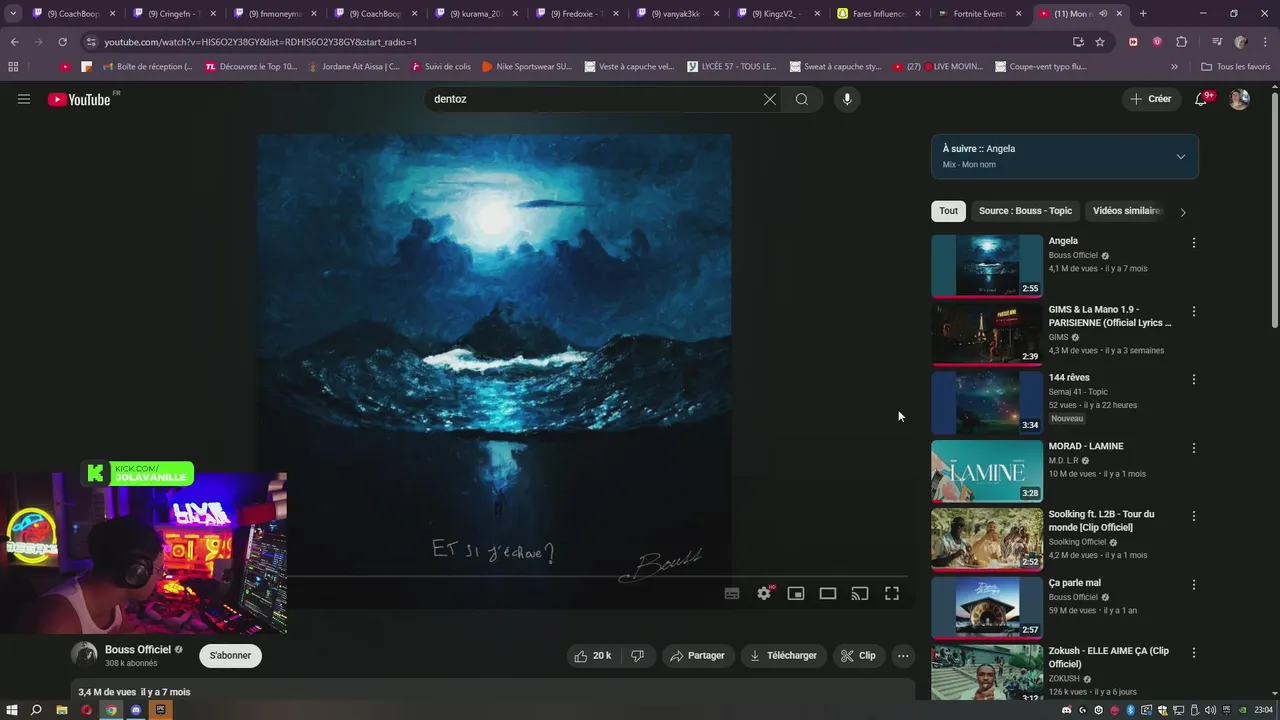Dislike the video with the thumbs down

pyautogui.click(x=637, y=656)
